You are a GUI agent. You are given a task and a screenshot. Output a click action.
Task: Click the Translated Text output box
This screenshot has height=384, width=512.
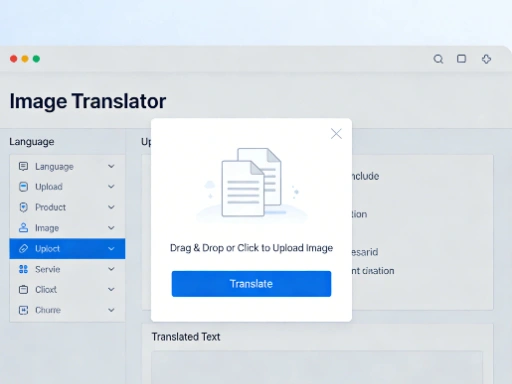click(317, 367)
